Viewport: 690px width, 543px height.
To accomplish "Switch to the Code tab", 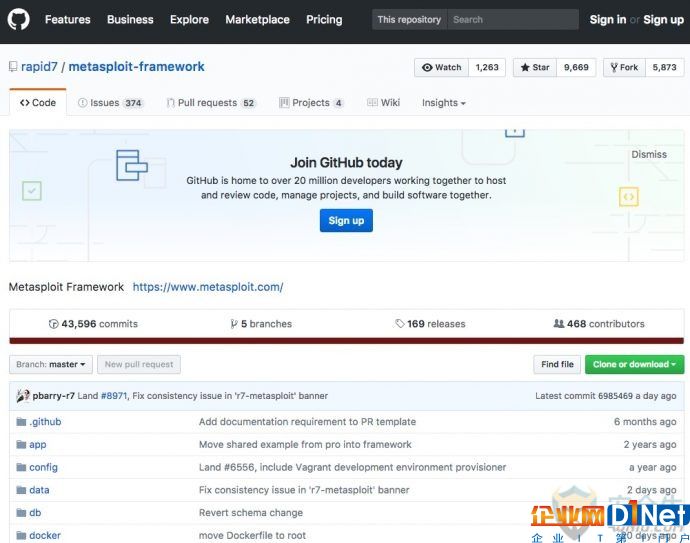I will pos(38,103).
